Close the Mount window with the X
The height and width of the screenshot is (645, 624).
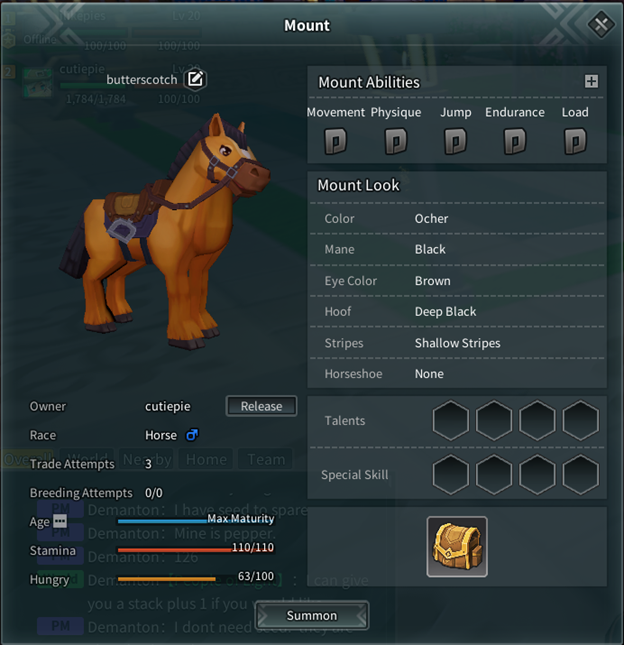601,25
